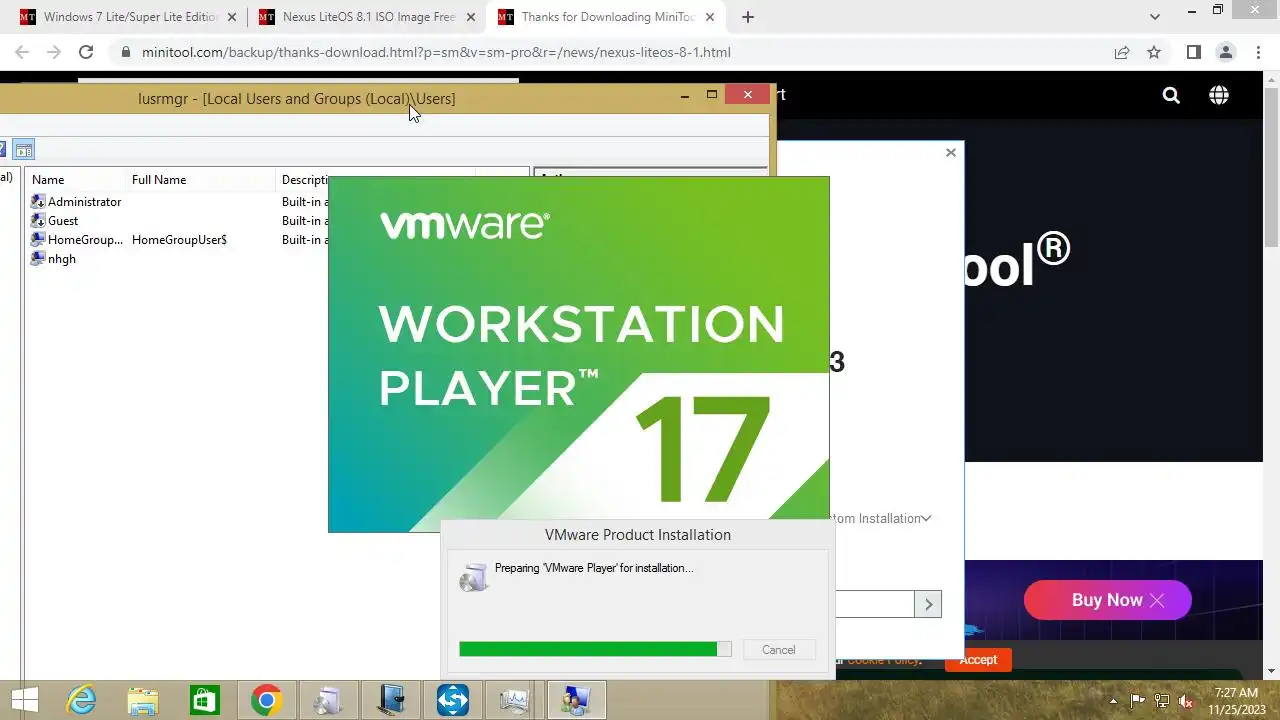The image size is (1280, 720).
Task: Close the MiniTool installer popup
Action: coord(951,152)
